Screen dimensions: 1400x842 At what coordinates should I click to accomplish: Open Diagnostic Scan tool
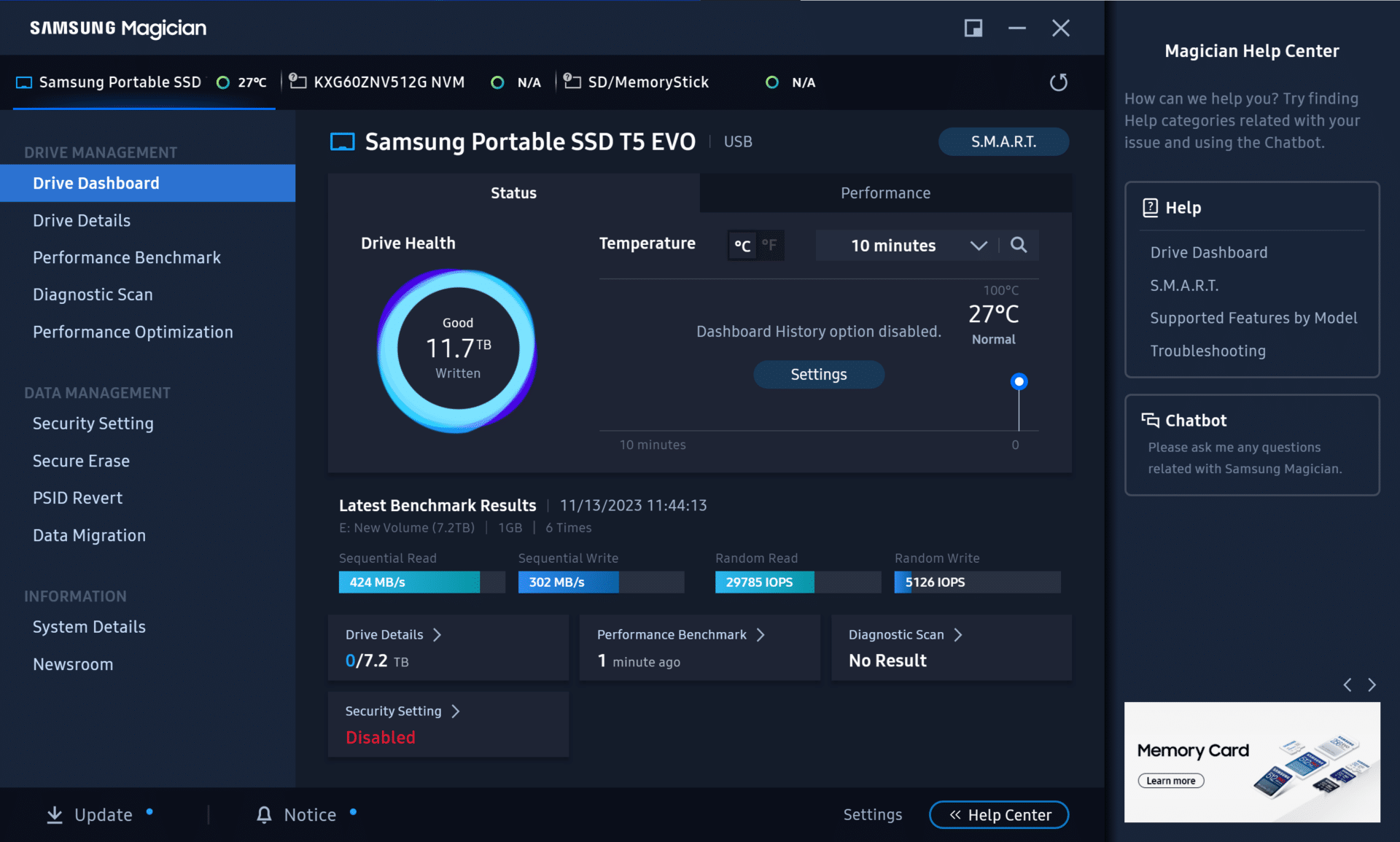pyautogui.click(x=92, y=294)
